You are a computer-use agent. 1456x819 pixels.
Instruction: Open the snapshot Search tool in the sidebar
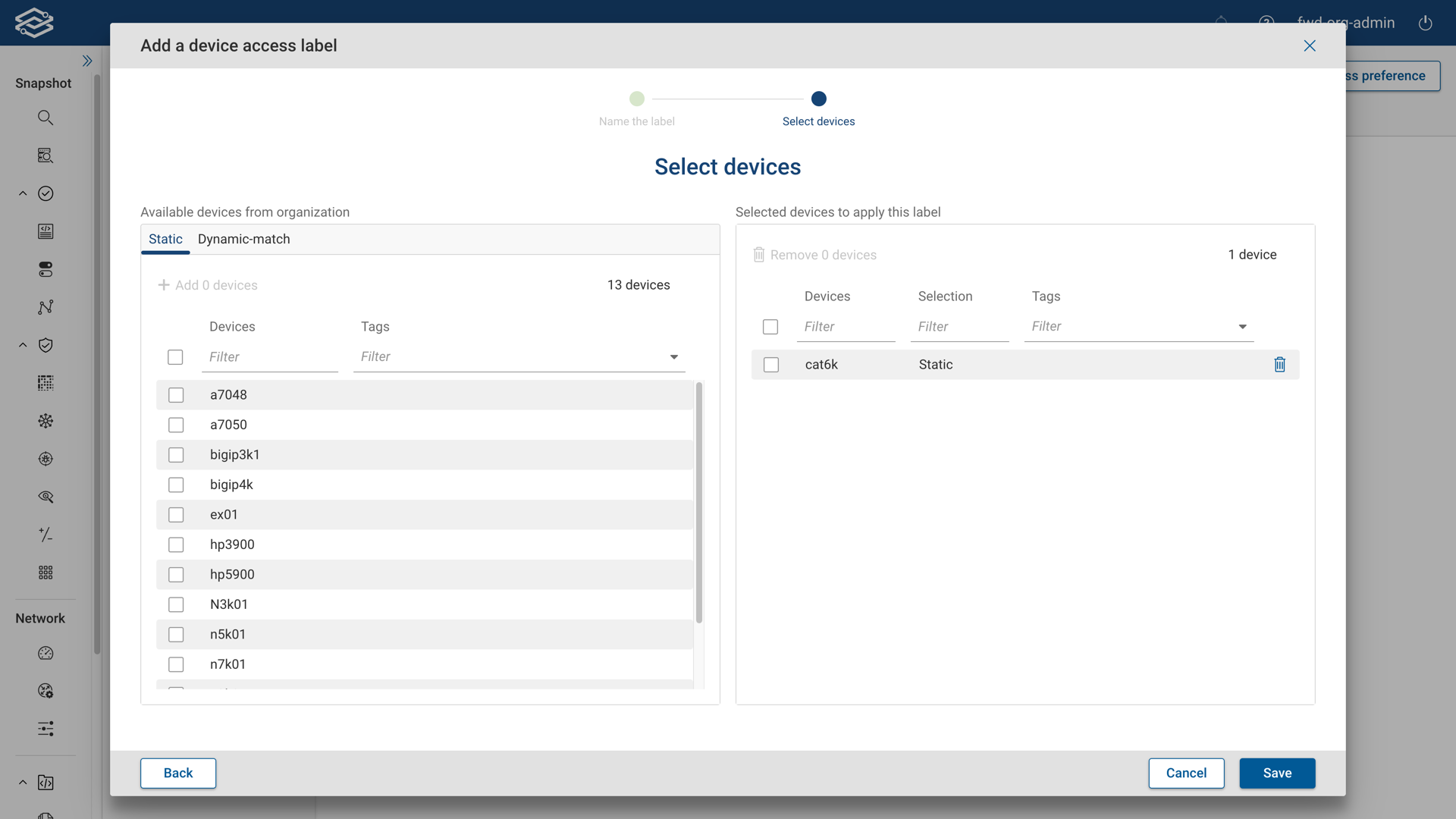(x=45, y=118)
